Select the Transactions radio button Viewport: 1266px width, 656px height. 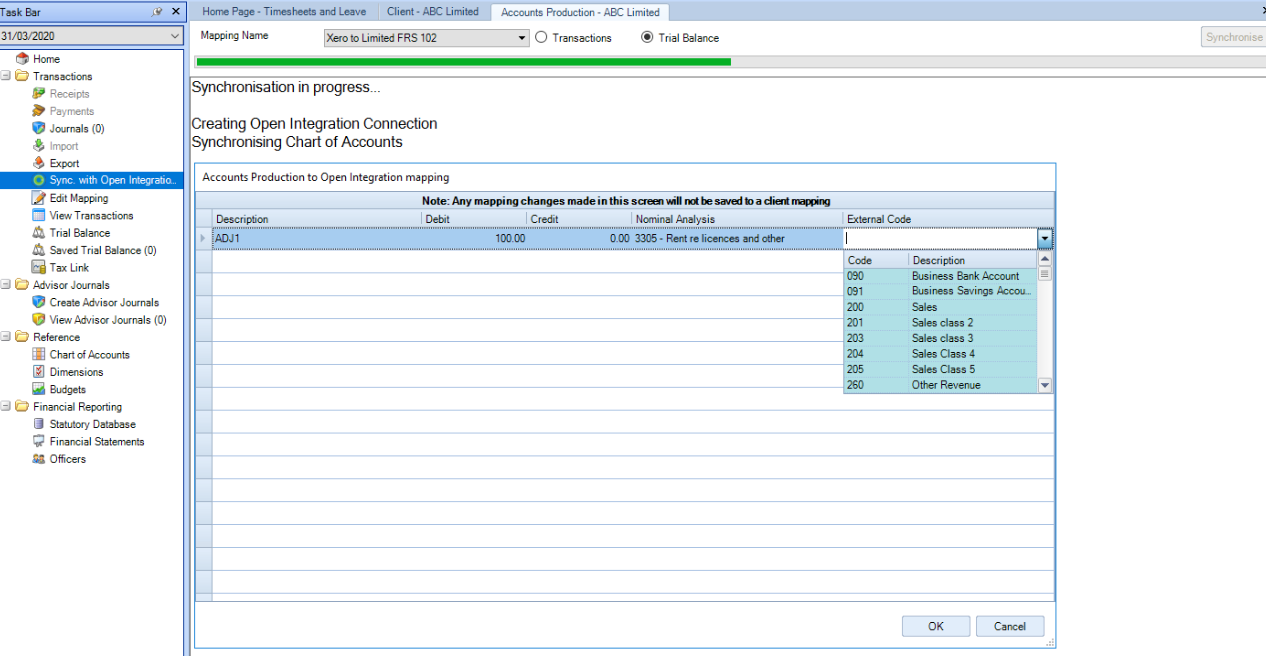[542, 38]
